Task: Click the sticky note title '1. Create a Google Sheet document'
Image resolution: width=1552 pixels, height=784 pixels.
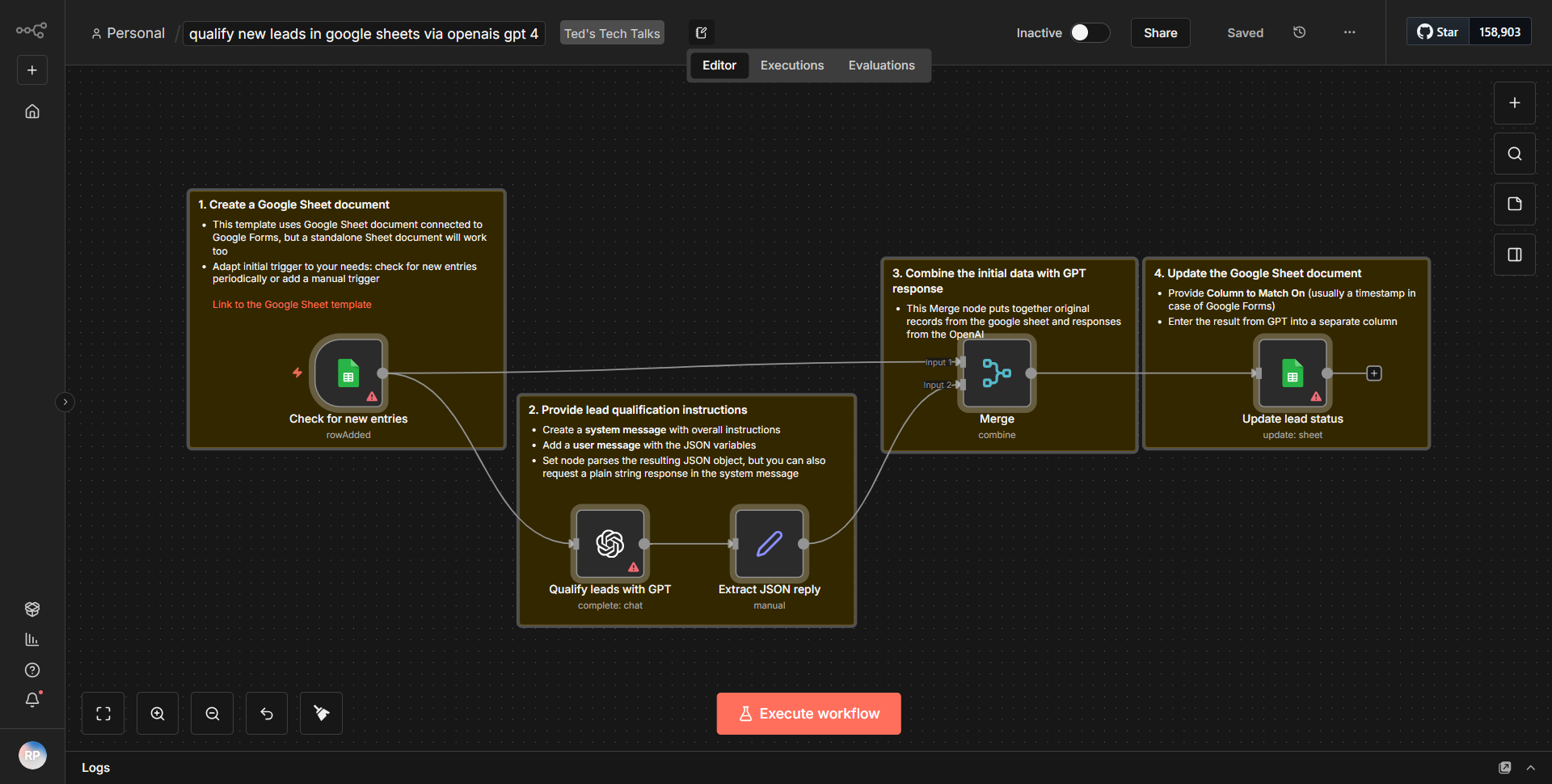Action: point(293,204)
